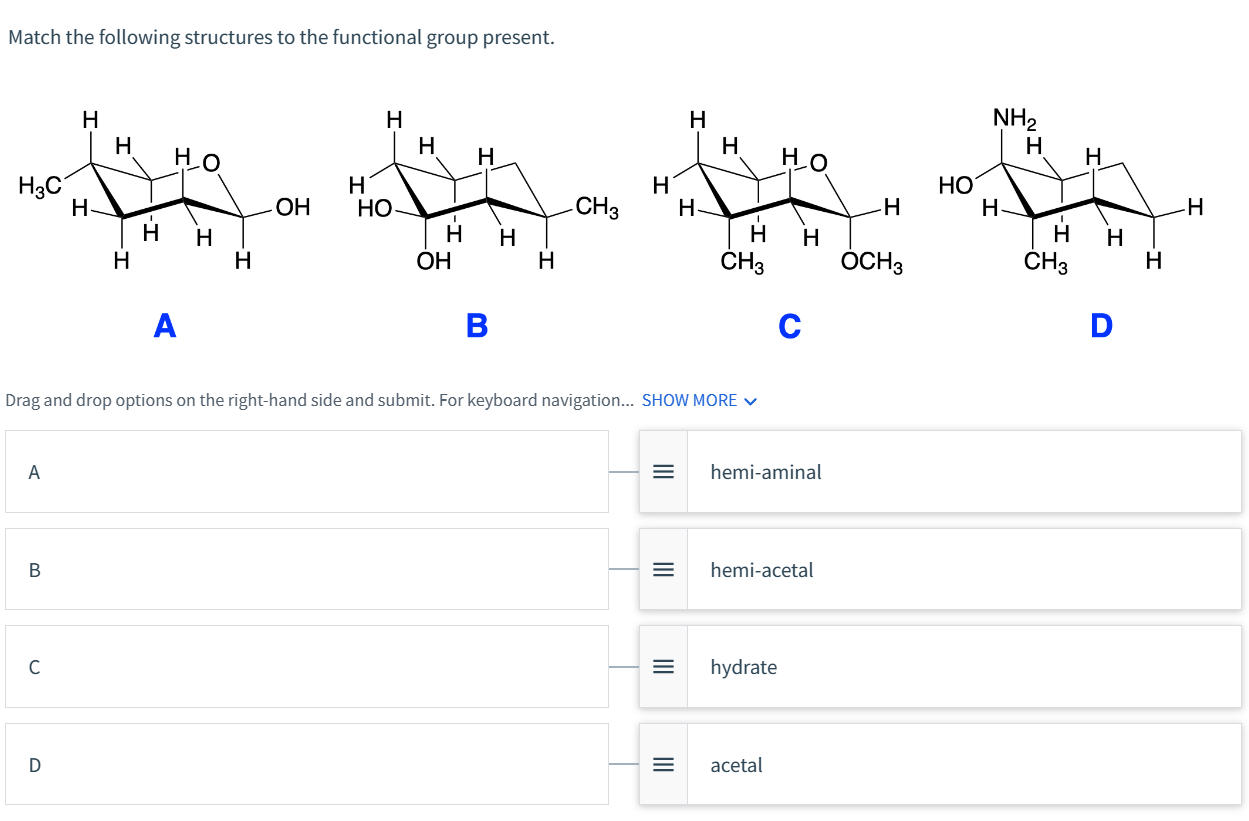Click structure B with two OH groups
Screen dimensions: 1249x821
click(x=483, y=190)
